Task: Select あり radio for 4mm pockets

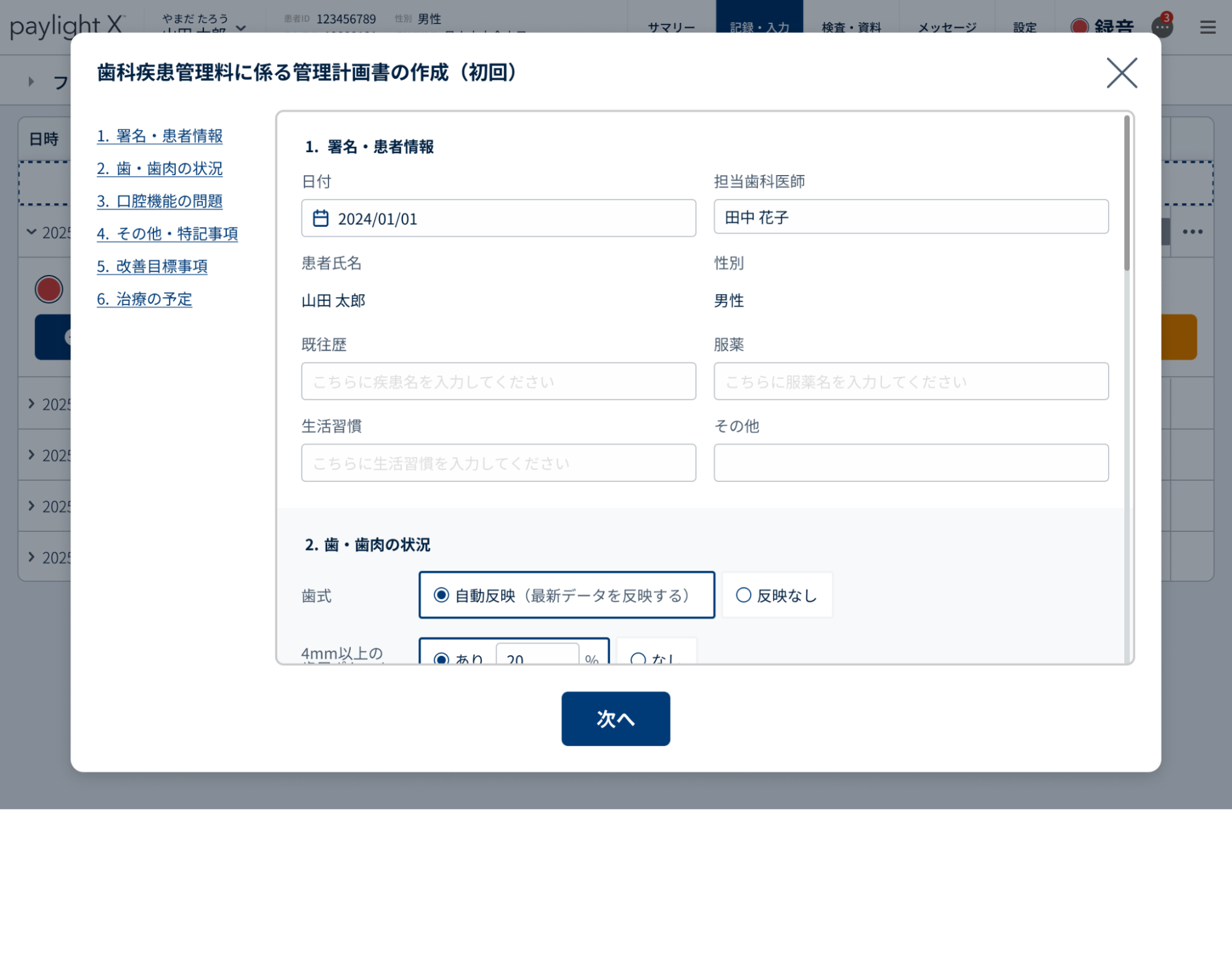Action: click(441, 658)
